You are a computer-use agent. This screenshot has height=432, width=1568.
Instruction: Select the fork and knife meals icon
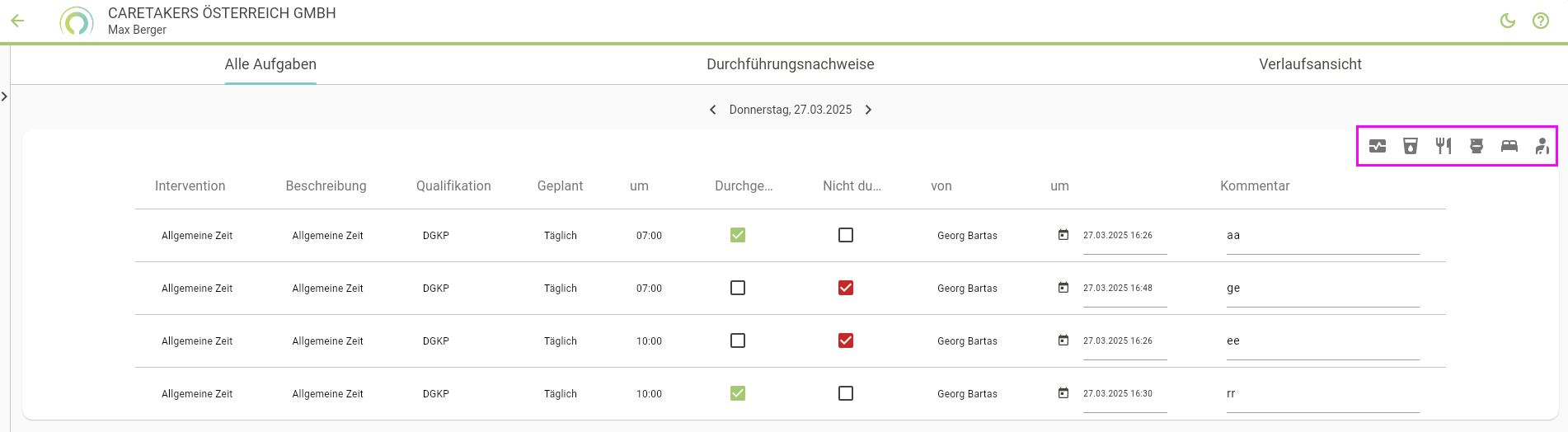pos(1444,146)
